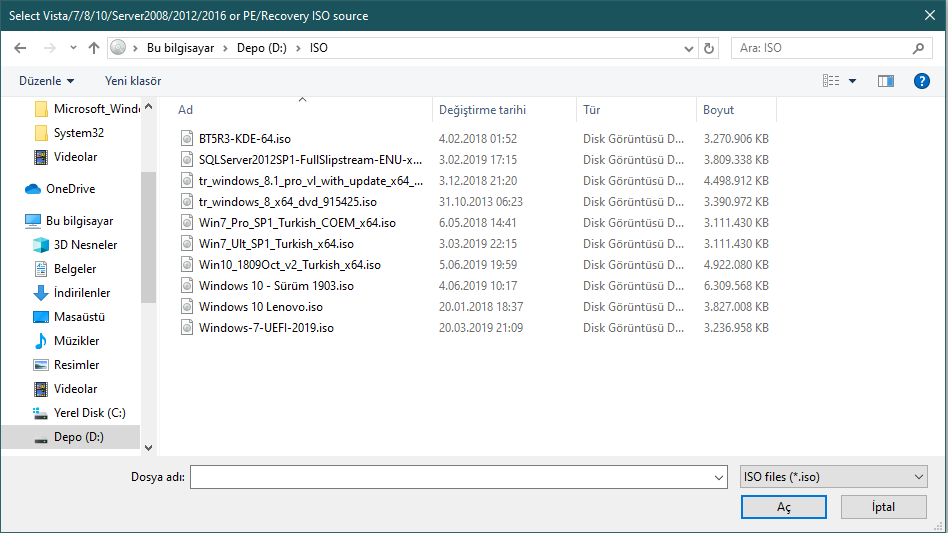Image resolution: width=948 pixels, height=533 pixels.
Task: Click the disc icon of Windows 10 Lenovo.iso
Action: [187, 306]
